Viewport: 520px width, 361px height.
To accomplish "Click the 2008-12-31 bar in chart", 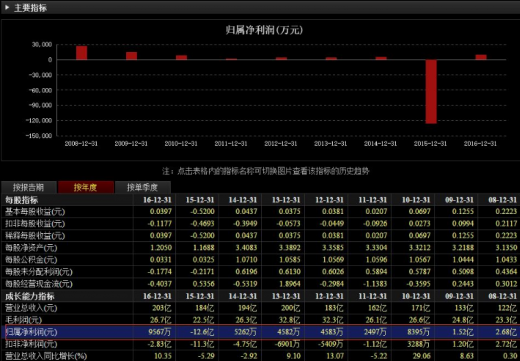I will point(81,53).
